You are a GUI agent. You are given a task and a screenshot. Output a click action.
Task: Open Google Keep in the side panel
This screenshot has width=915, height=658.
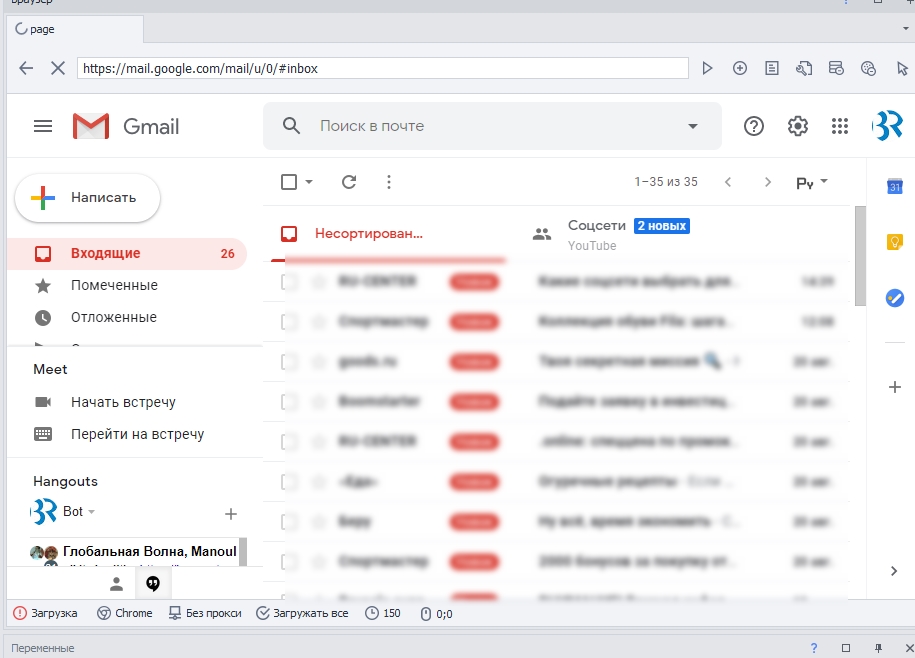click(x=895, y=242)
